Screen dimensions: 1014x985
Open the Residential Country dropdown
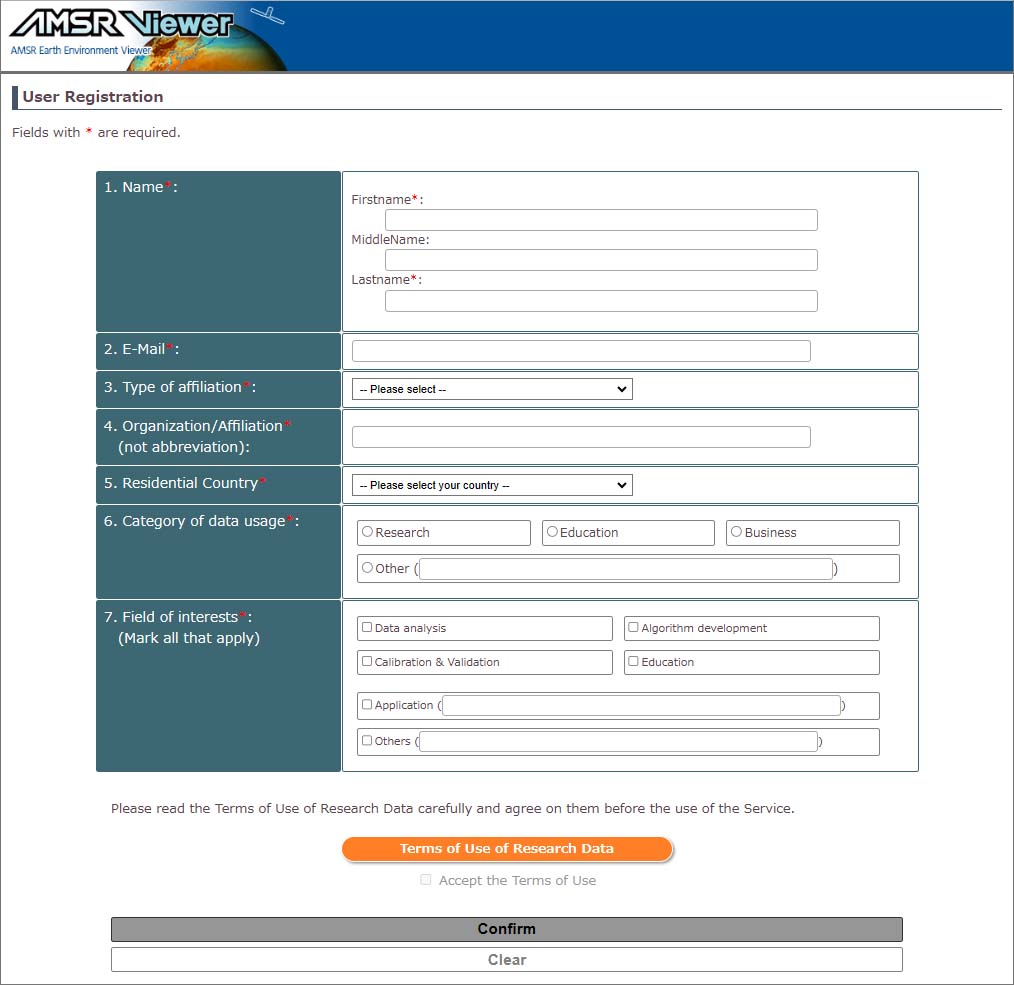click(x=492, y=485)
